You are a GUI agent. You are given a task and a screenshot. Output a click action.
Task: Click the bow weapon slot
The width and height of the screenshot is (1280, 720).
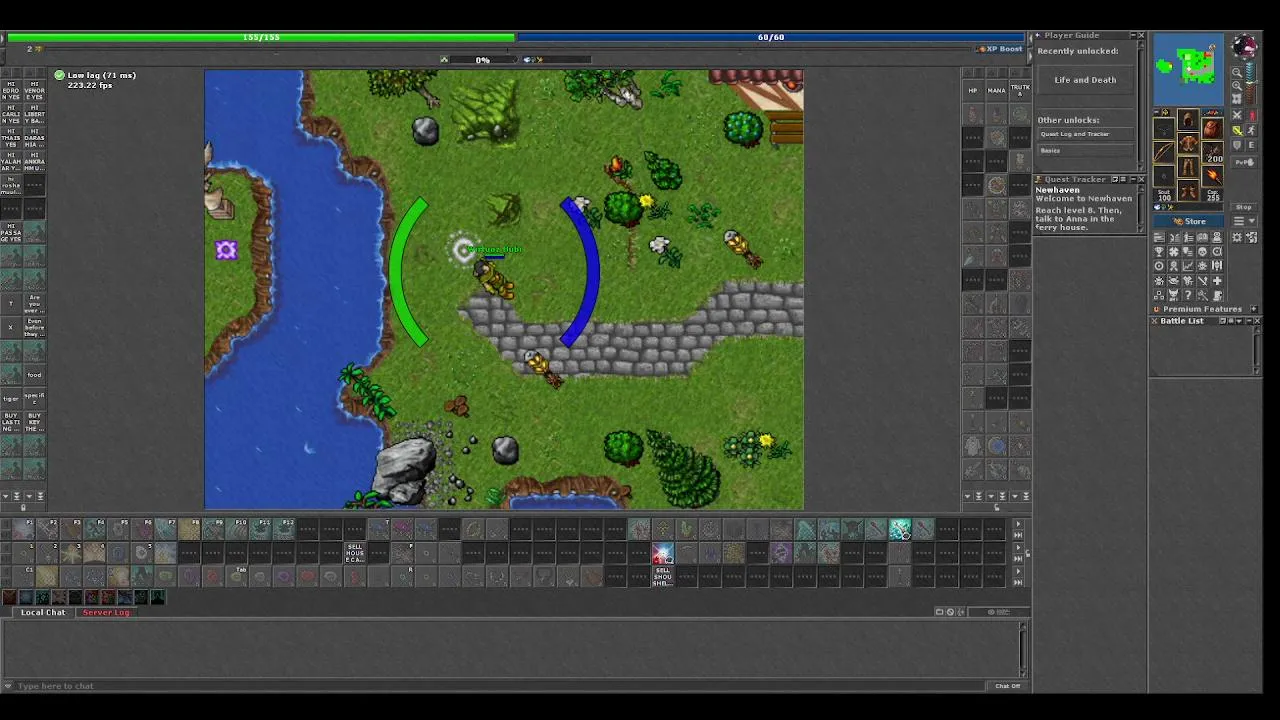click(1163, 151)
